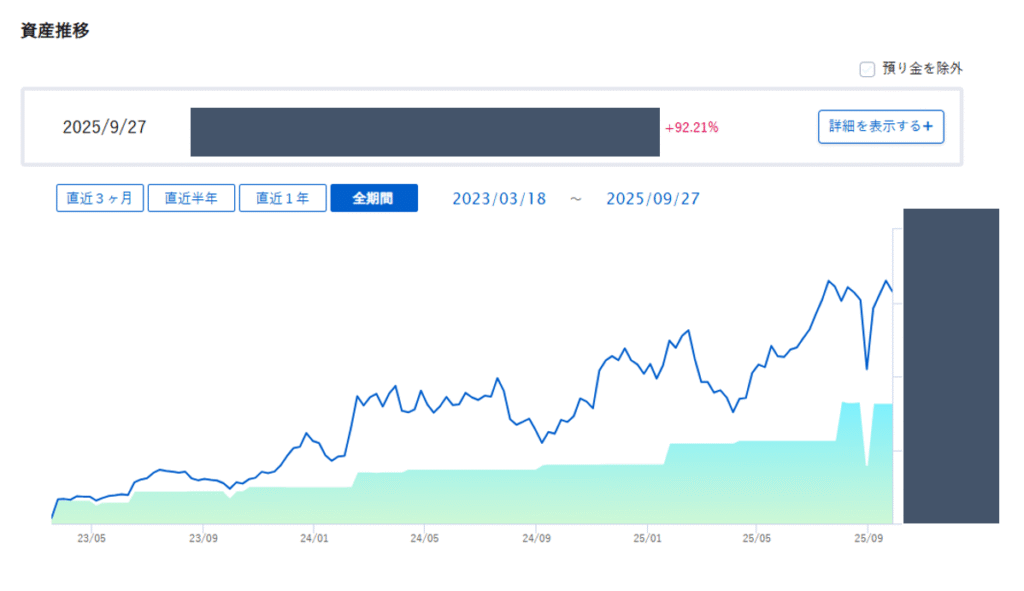Viewport: 1024px width, 591px height.
Task: Click the end date 2025/09/27 in range
Action: 653,198
